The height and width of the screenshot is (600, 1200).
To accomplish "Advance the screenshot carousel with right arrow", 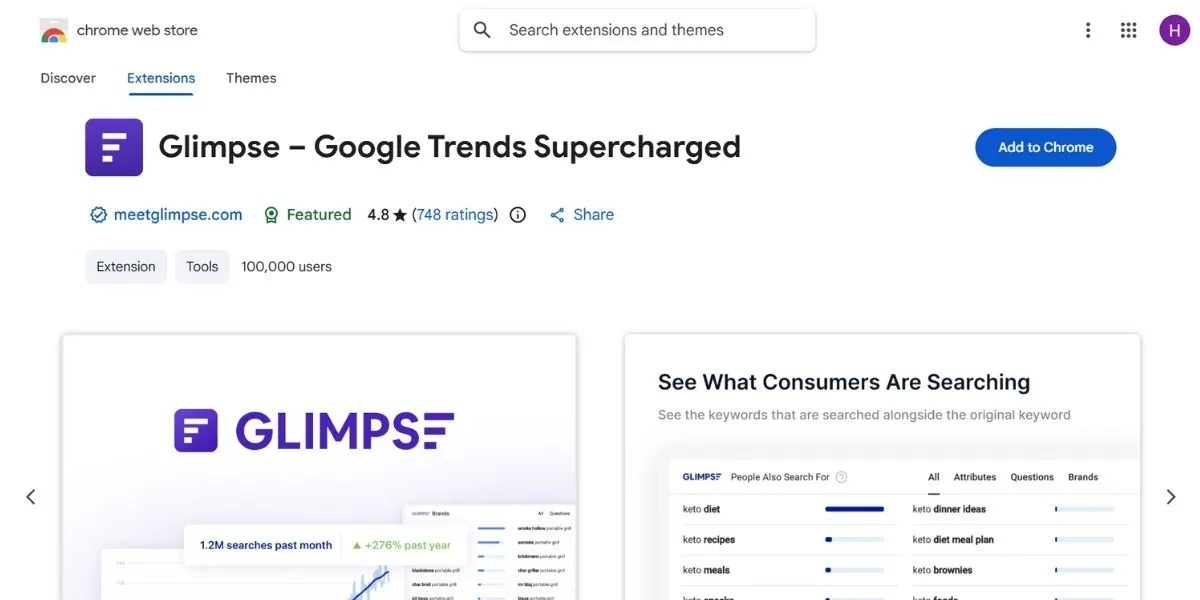I will [1170, 496].
